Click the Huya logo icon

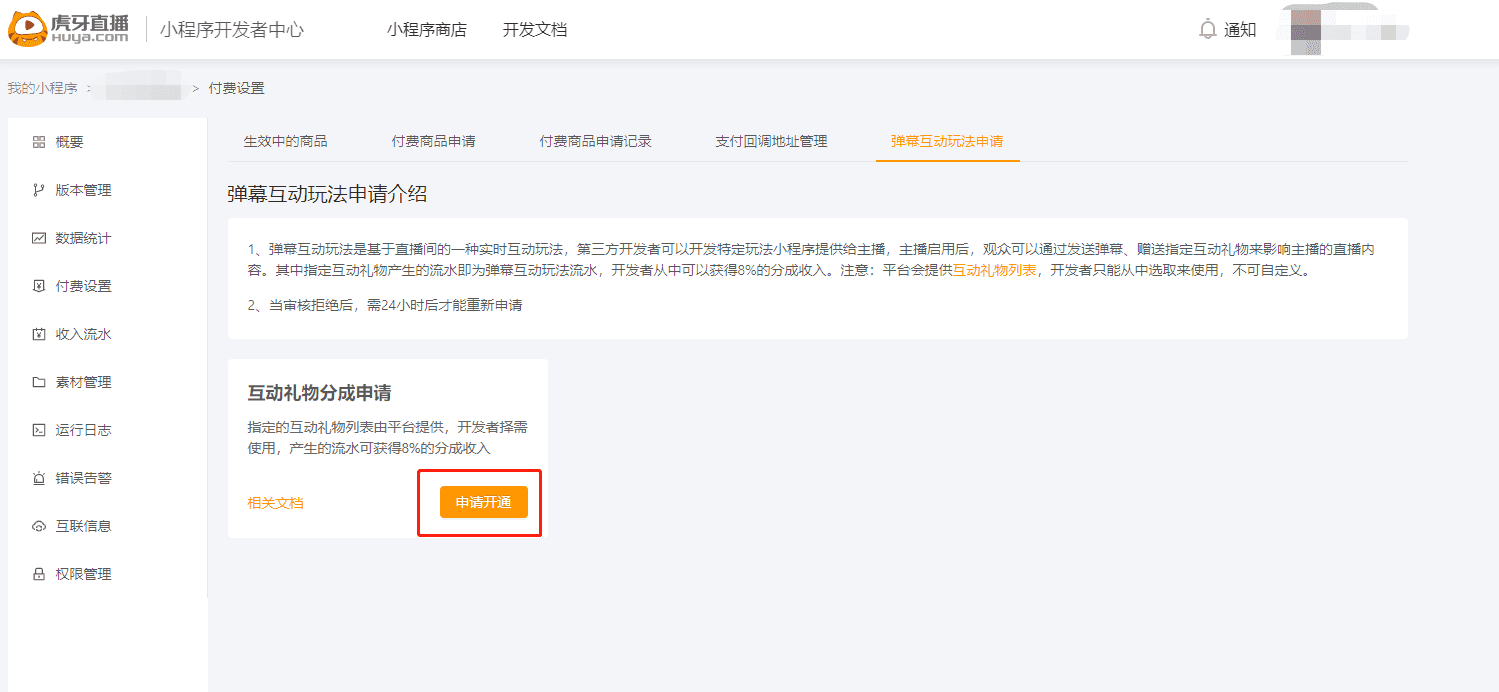(x=27, y=29)
